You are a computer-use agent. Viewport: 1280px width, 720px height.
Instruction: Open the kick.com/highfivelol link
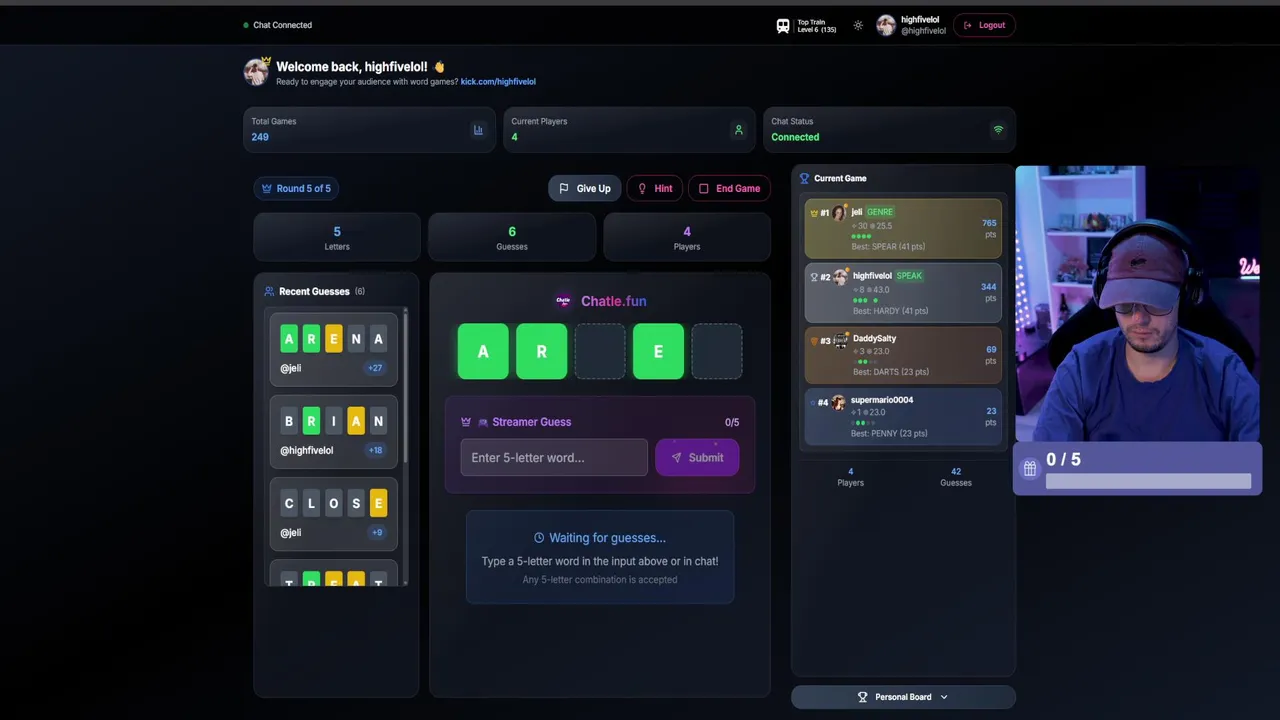point(498,82)
